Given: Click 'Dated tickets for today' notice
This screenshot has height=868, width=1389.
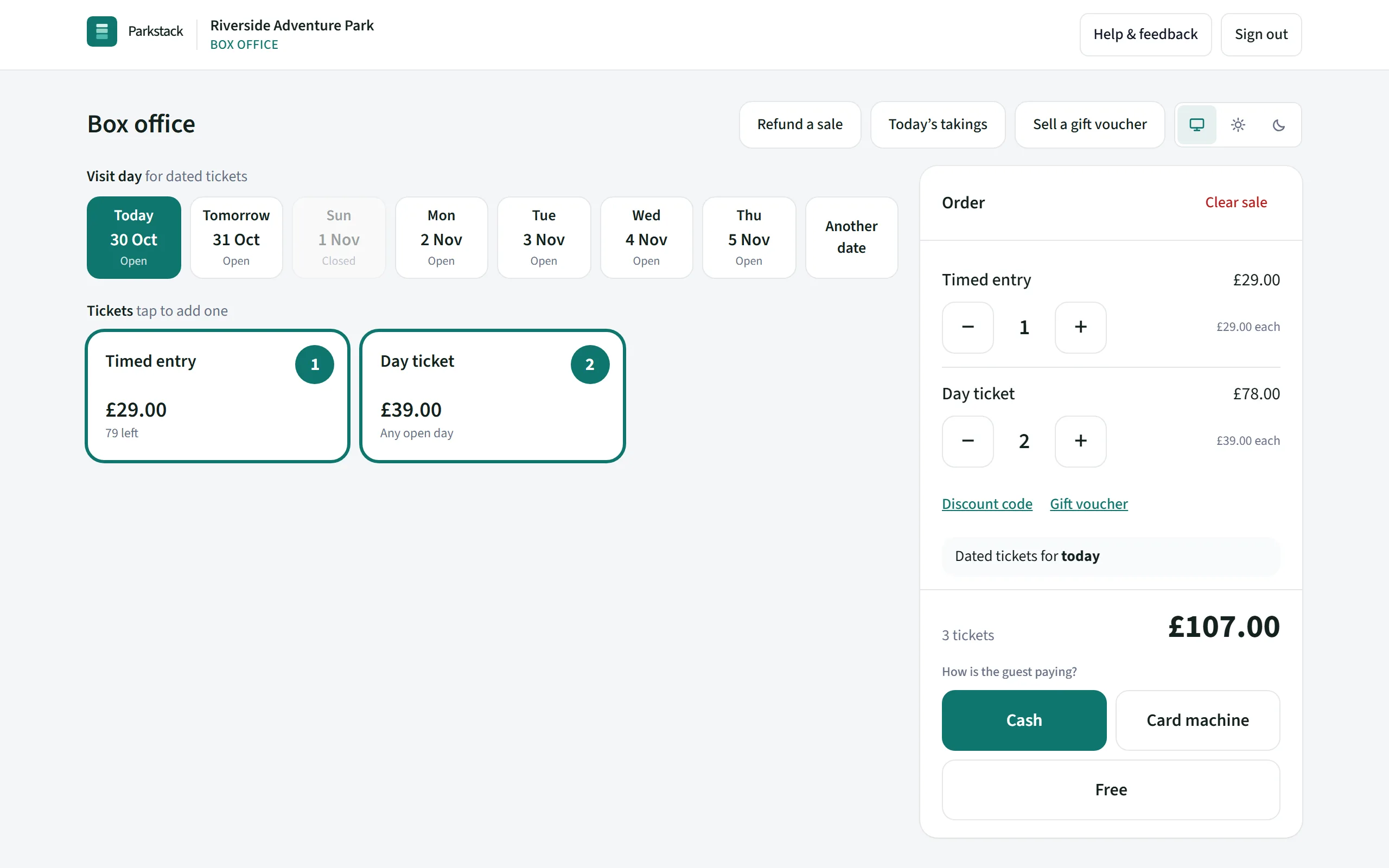Looking at the screenshot, I should pos(1111,556).
